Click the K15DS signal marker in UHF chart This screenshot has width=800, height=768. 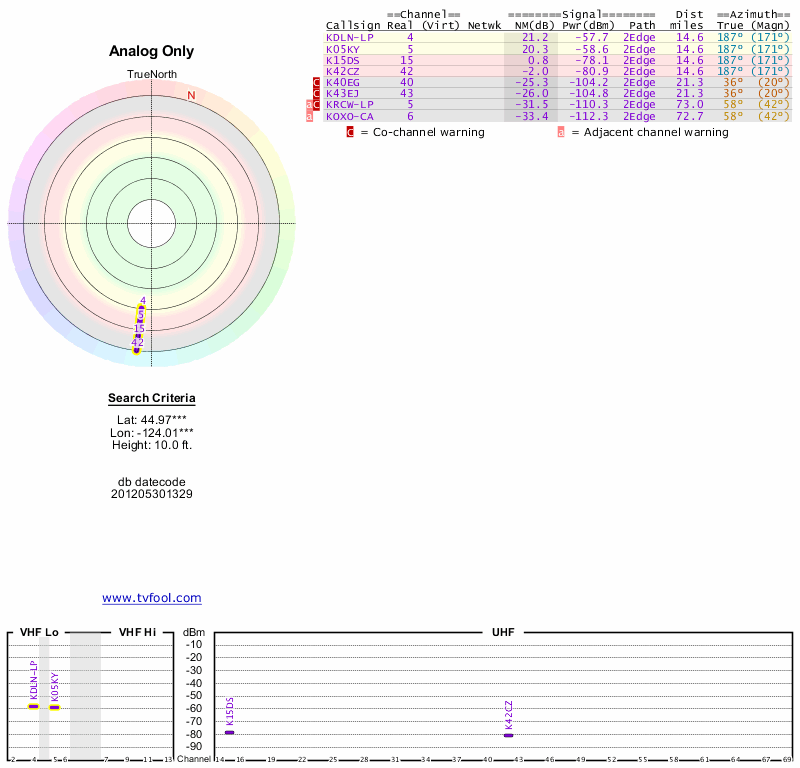point(229,733)
